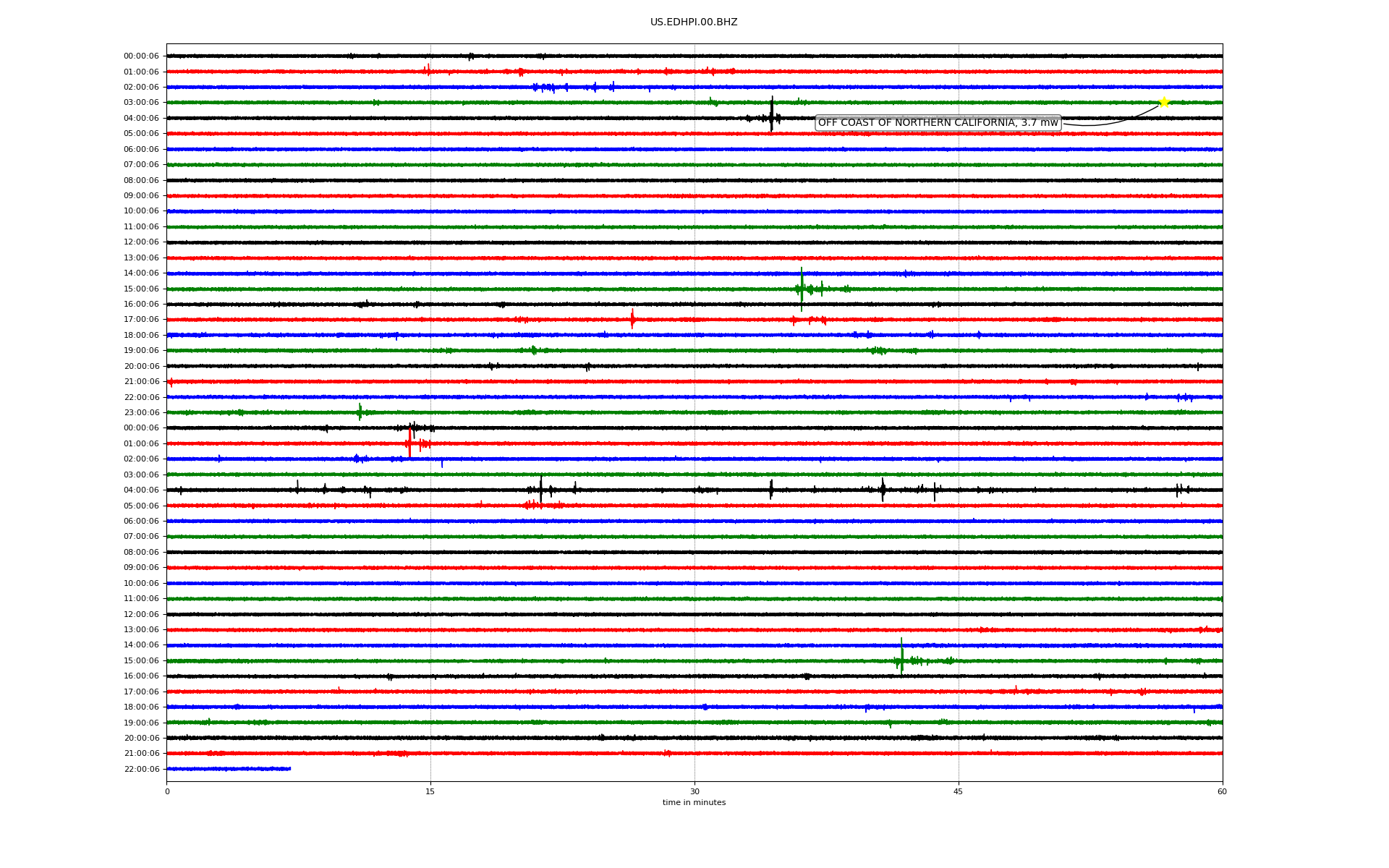1389x868 pixels.
Task: Click the large black spike on 04:00:06 trace
Action: click(x=772, y=116)
